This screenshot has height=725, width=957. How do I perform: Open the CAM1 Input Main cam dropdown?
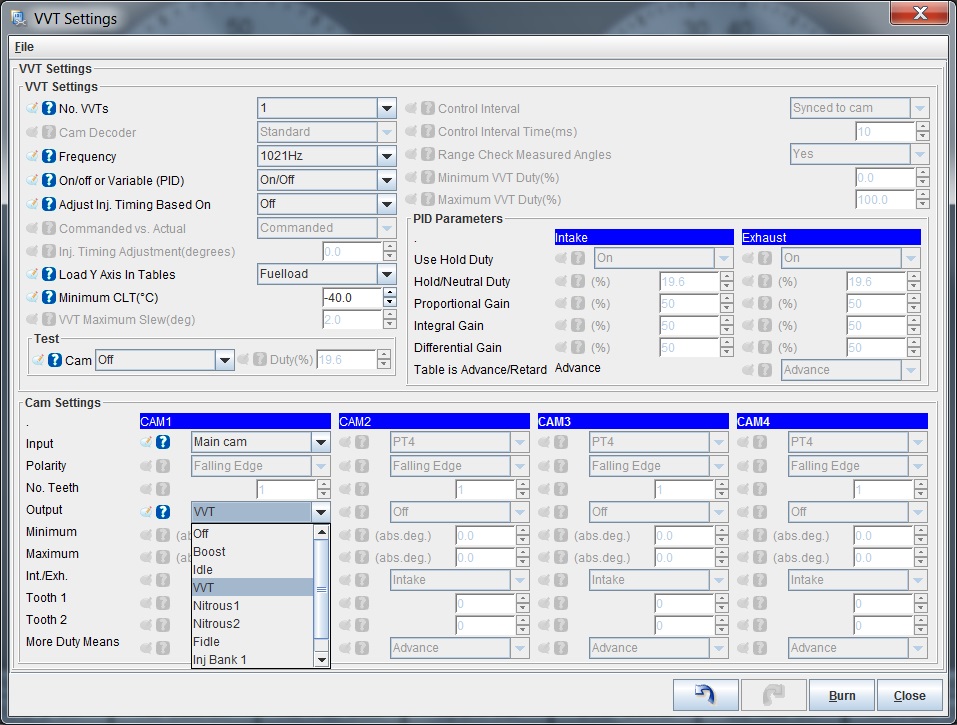261,442
